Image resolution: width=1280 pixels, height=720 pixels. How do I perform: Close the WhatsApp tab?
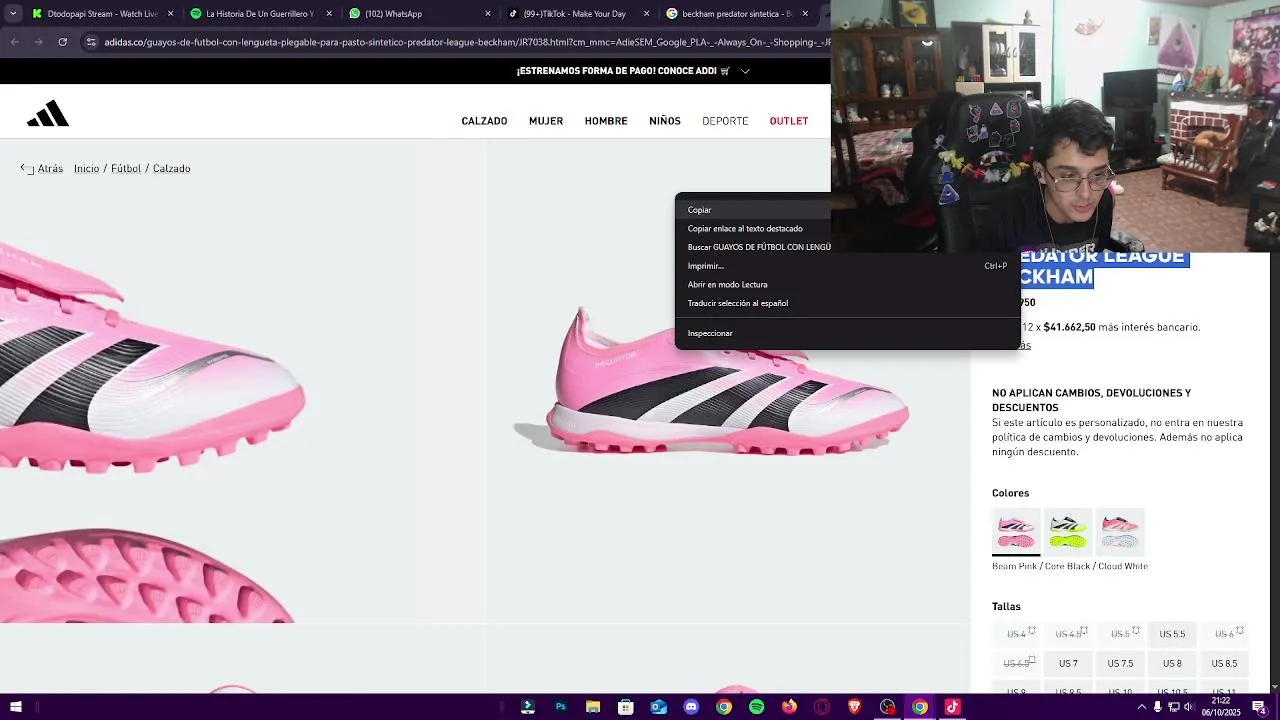click(x=488, y=14)
